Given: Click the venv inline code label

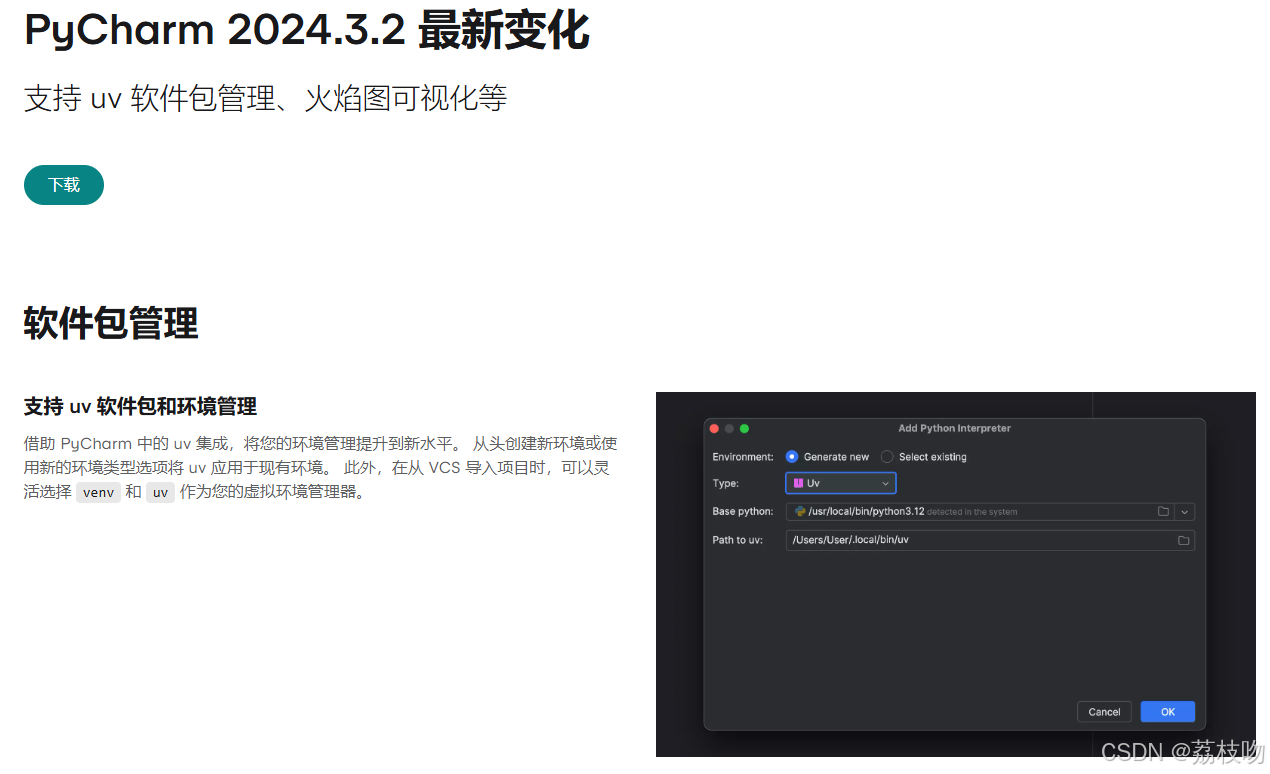Looking at the screenshot, I should [x=98, y=492].
